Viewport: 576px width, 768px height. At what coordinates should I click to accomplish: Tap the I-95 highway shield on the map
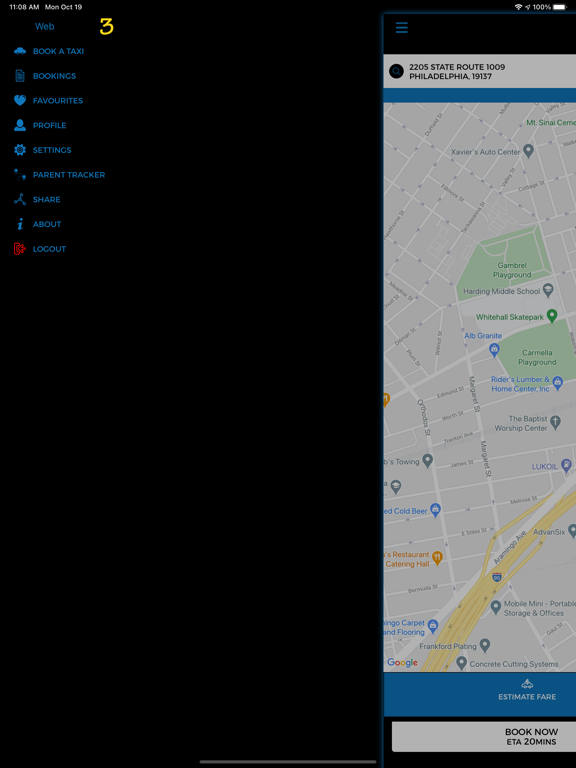497,576
